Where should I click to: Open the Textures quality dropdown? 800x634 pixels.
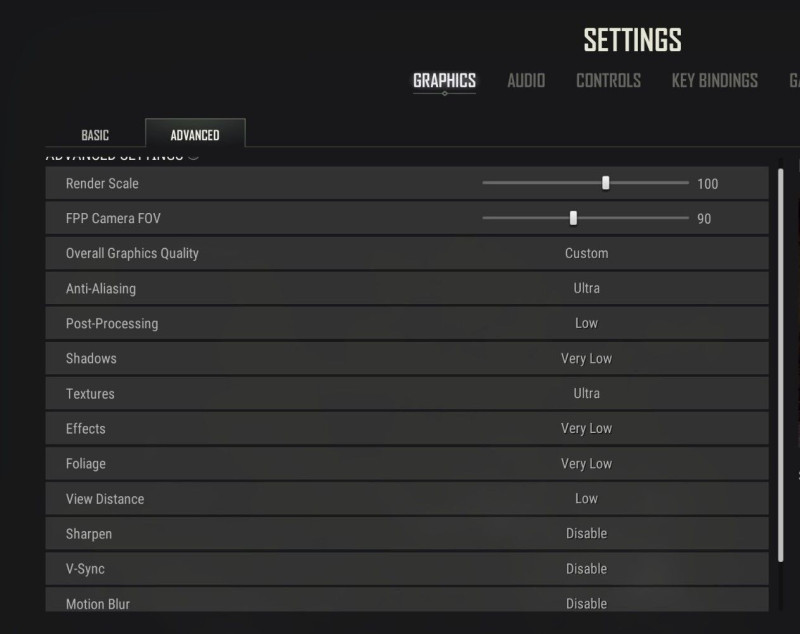click(586, 393)
